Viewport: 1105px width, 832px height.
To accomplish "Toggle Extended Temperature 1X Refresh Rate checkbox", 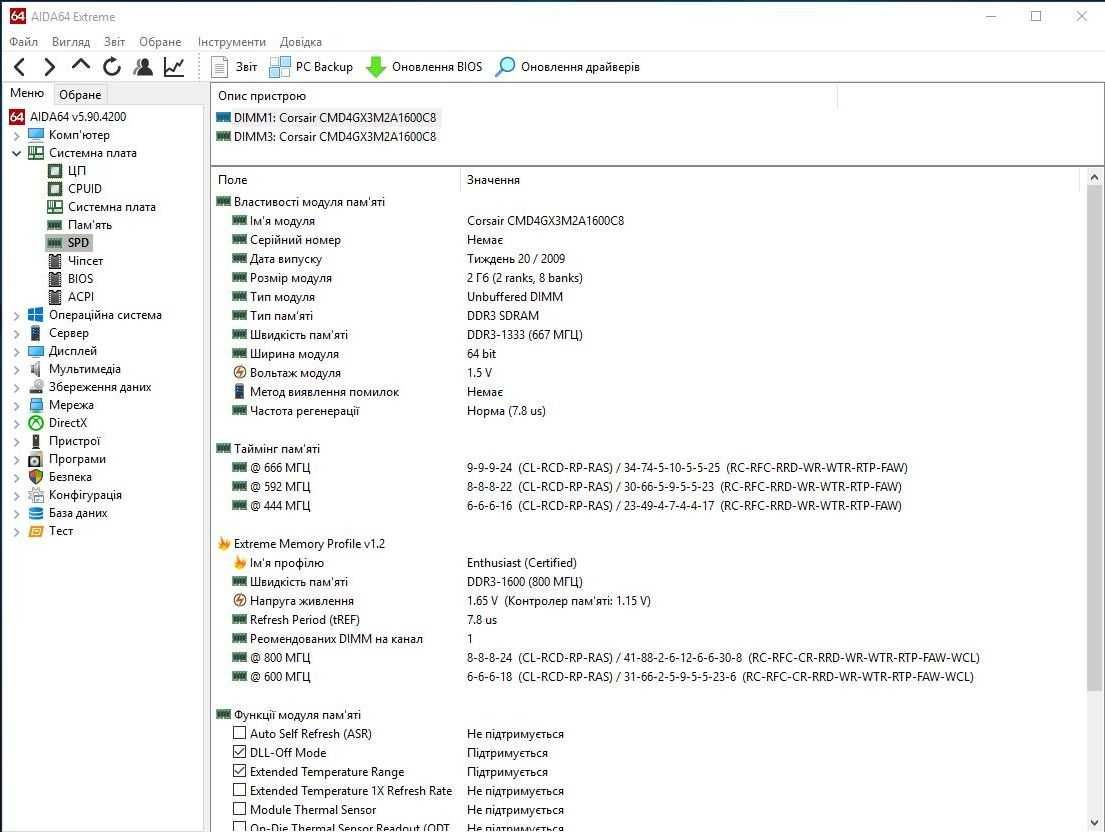I will [240, 790].
